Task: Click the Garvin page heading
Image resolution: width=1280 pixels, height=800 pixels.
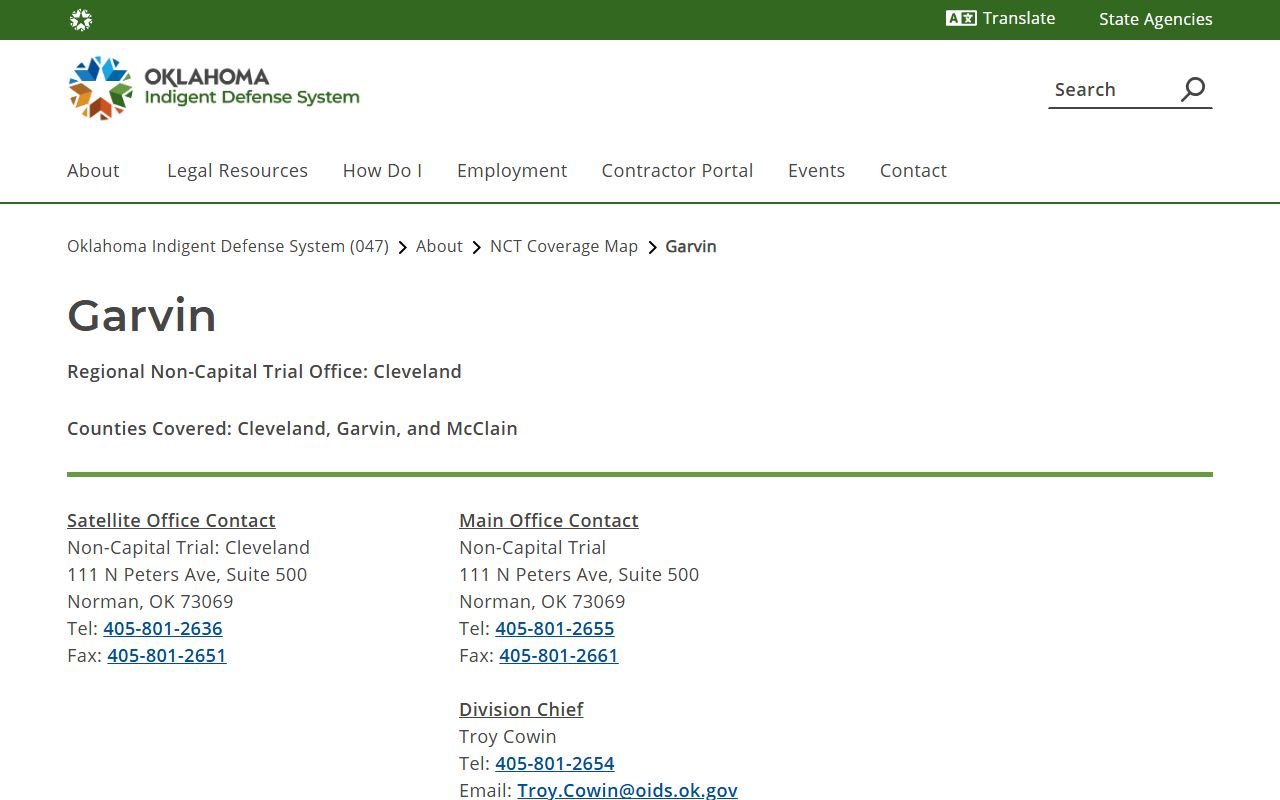Action: (x=142, y=315)
